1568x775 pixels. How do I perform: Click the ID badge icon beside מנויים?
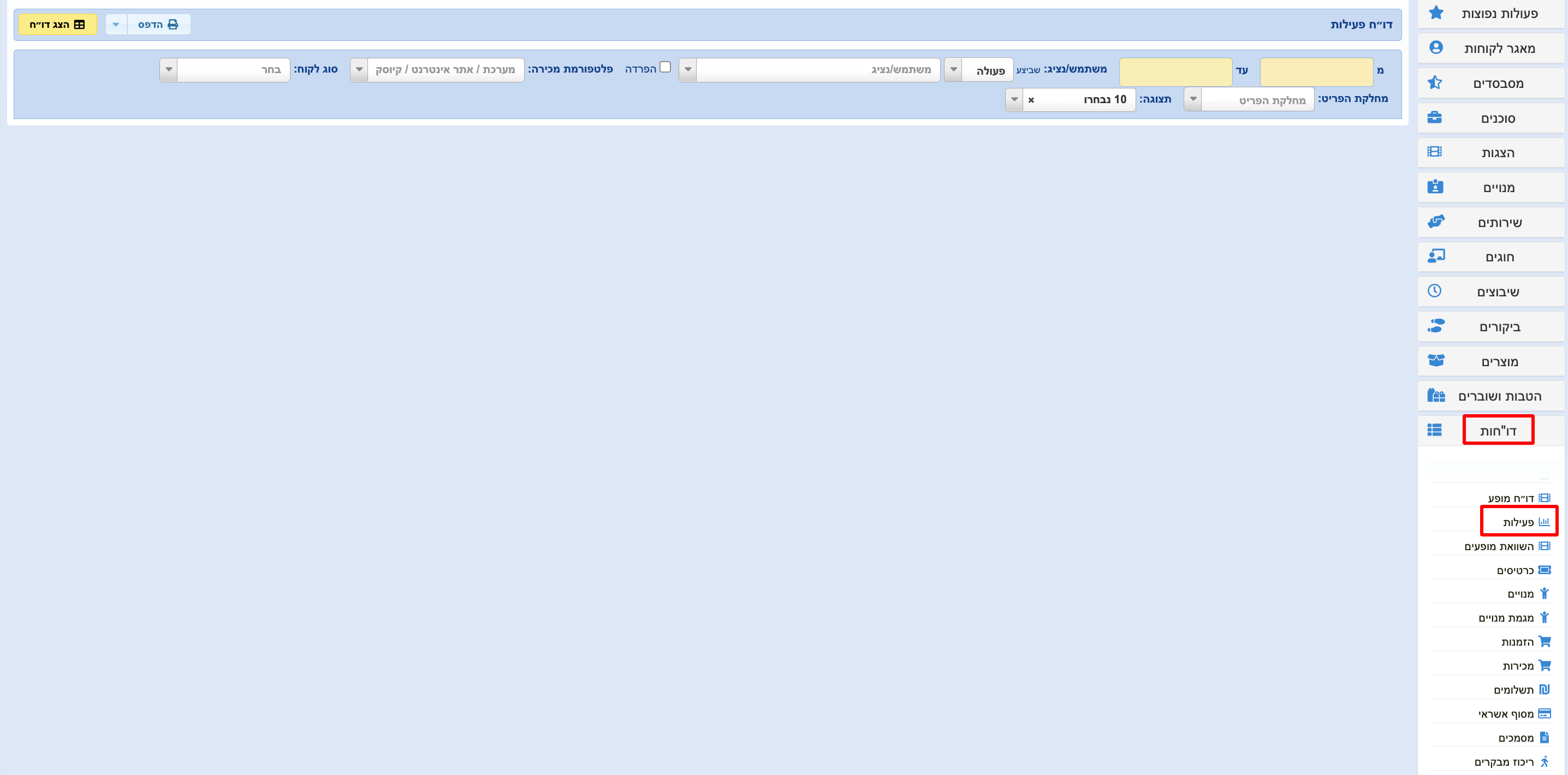tap(1435, 187)
